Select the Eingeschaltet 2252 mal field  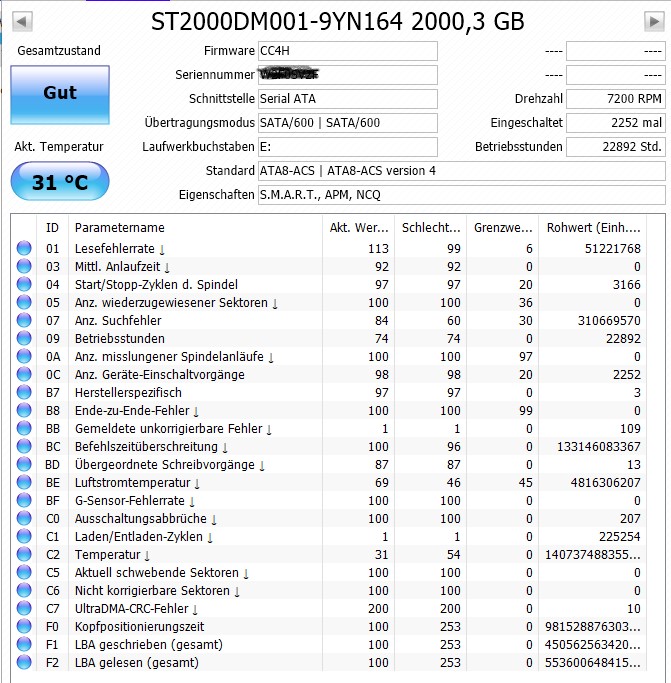coord(616,123)
